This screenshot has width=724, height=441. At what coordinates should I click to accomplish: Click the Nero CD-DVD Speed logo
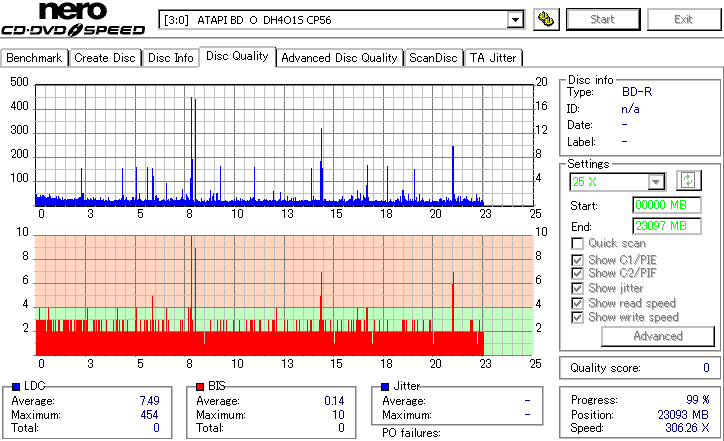pyautogui.click(x=73, y=19)
